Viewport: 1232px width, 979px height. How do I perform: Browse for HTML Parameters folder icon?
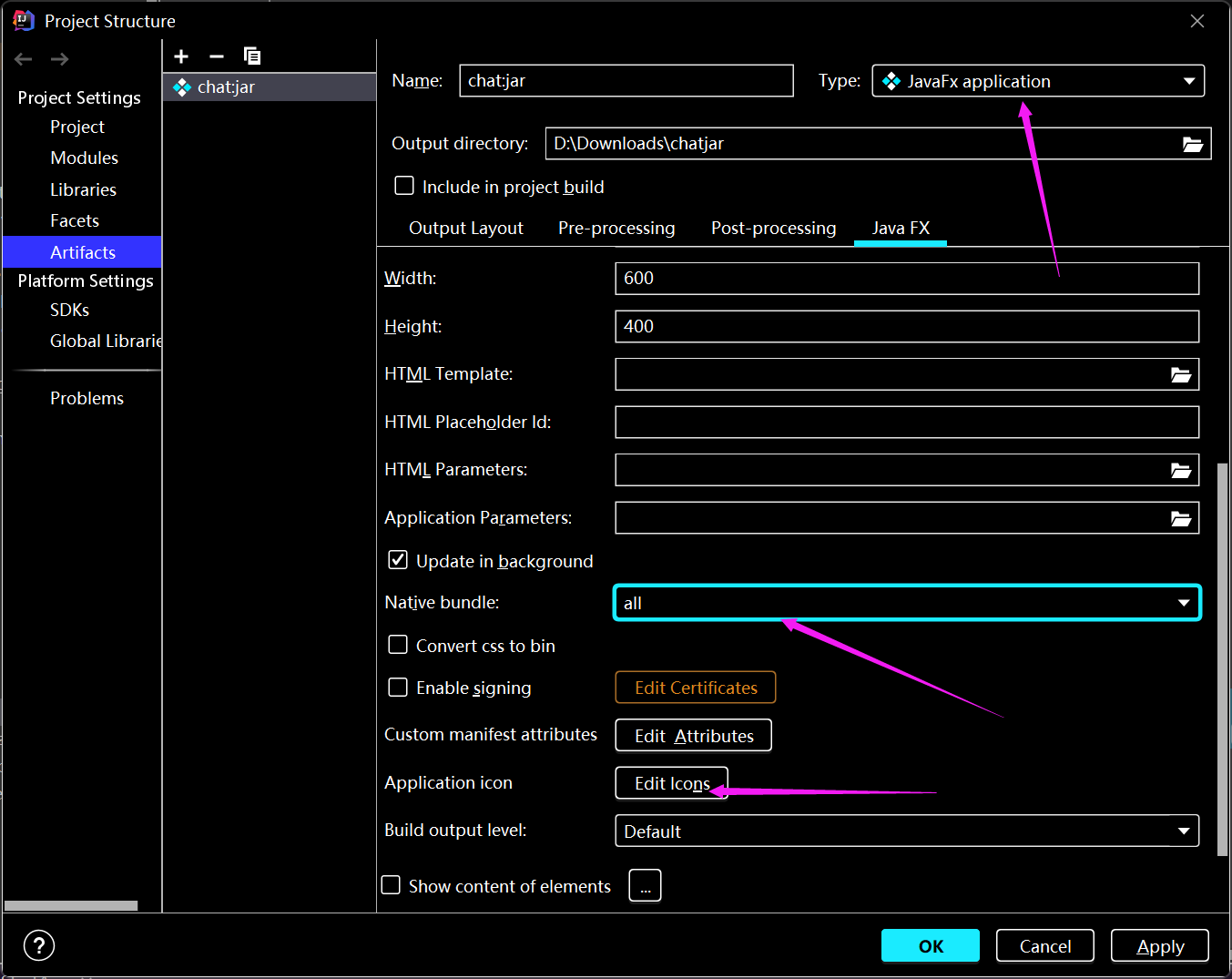click(1181, 470)
